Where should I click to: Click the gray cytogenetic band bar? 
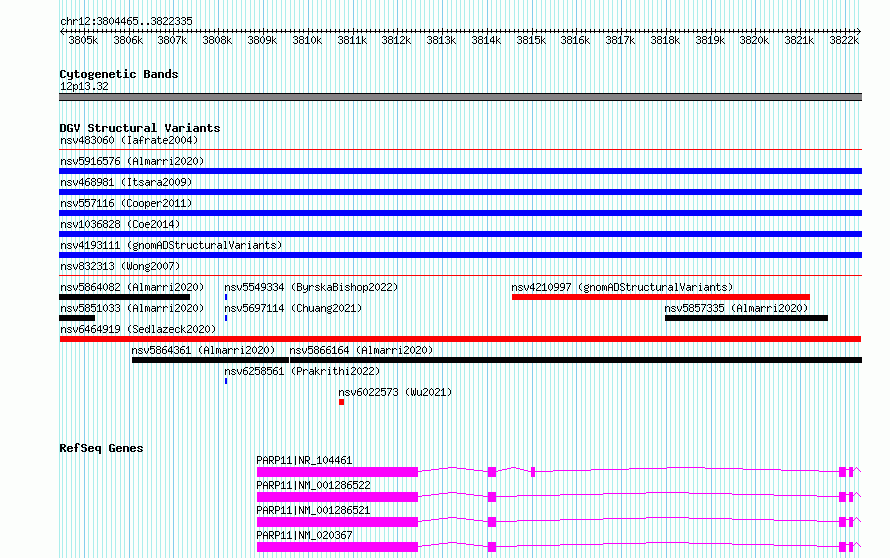(x=460, y=97)
